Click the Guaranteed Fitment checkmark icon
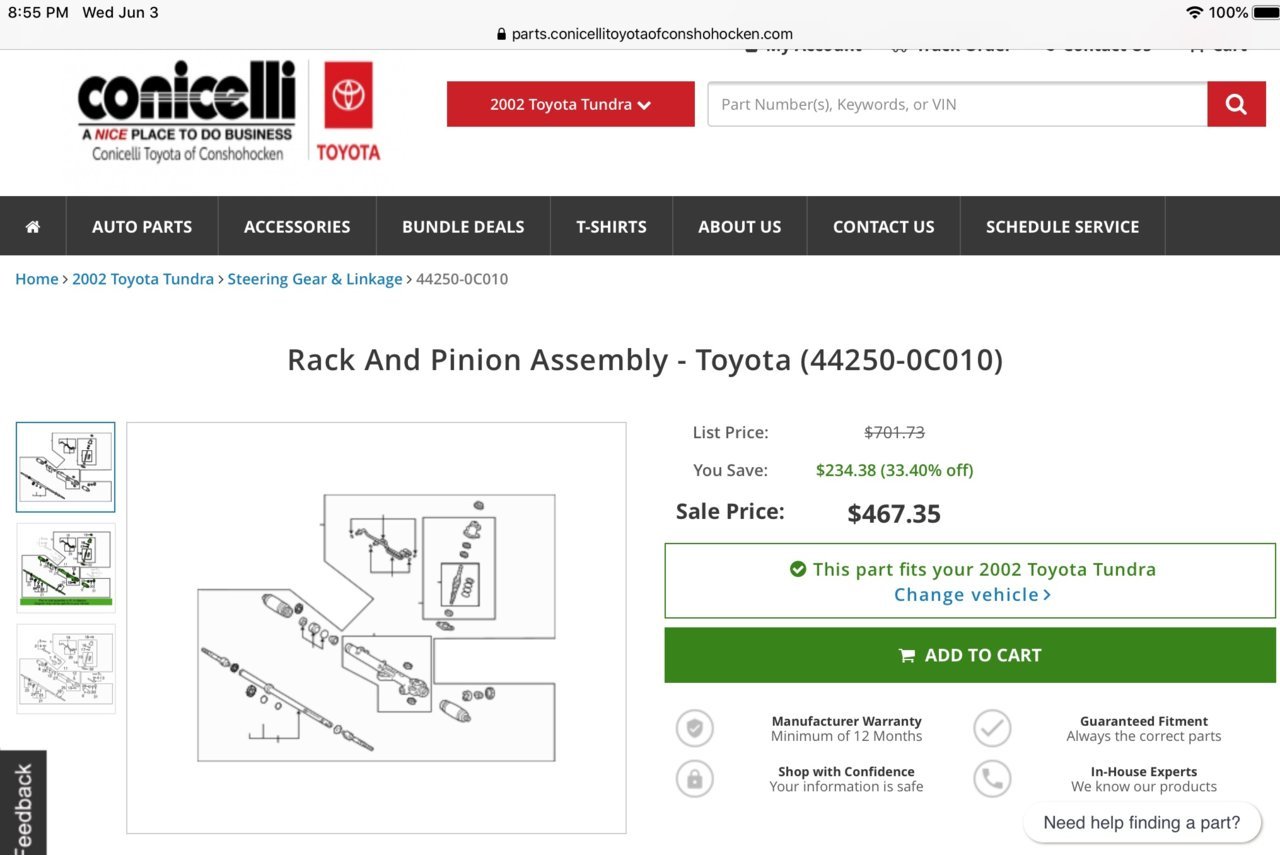The height and width of the screenshot is (855, 1280). click(992, 728)
